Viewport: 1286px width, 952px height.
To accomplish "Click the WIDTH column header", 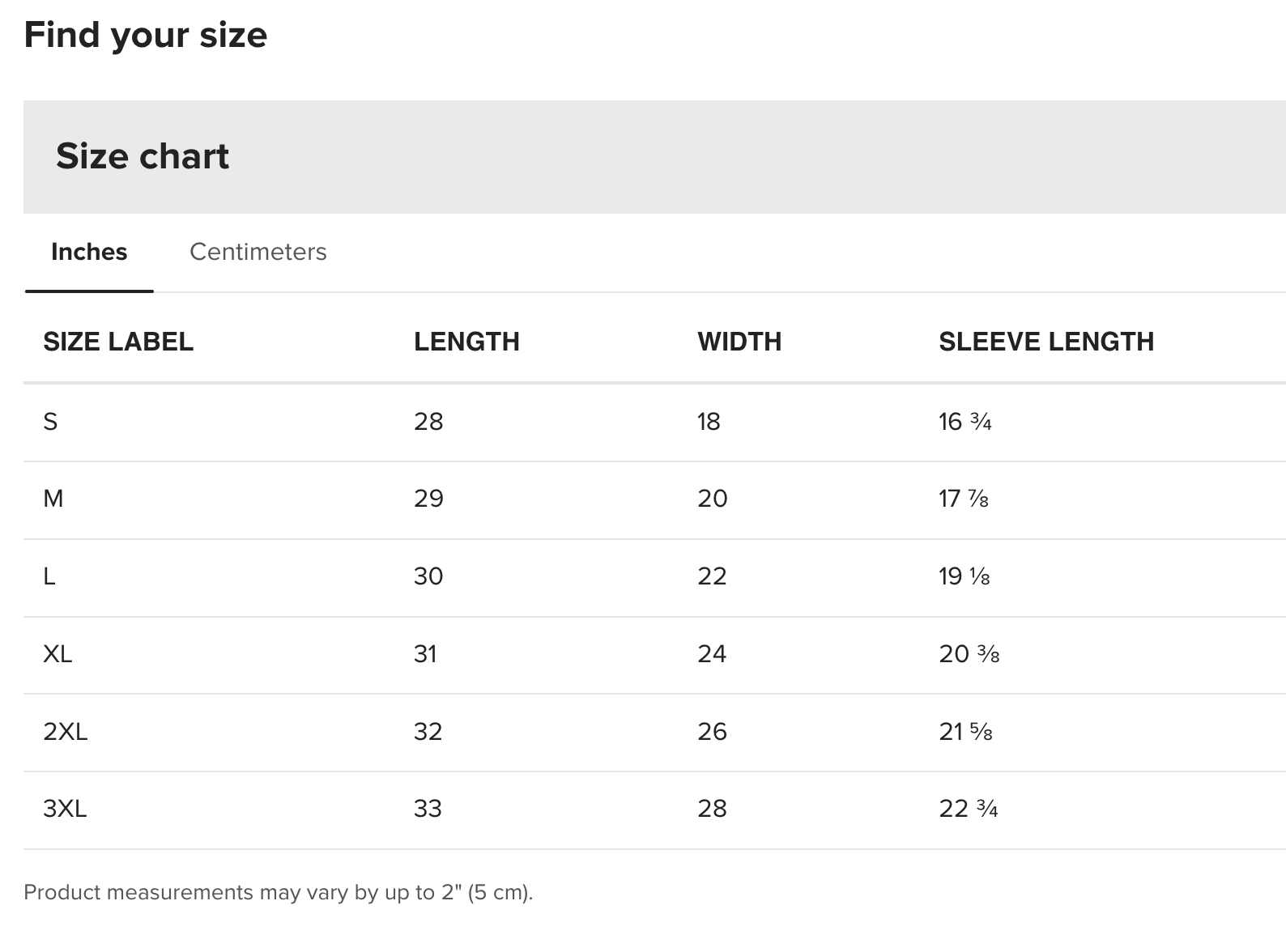I will pyautogui.click(x=739, y=342).
